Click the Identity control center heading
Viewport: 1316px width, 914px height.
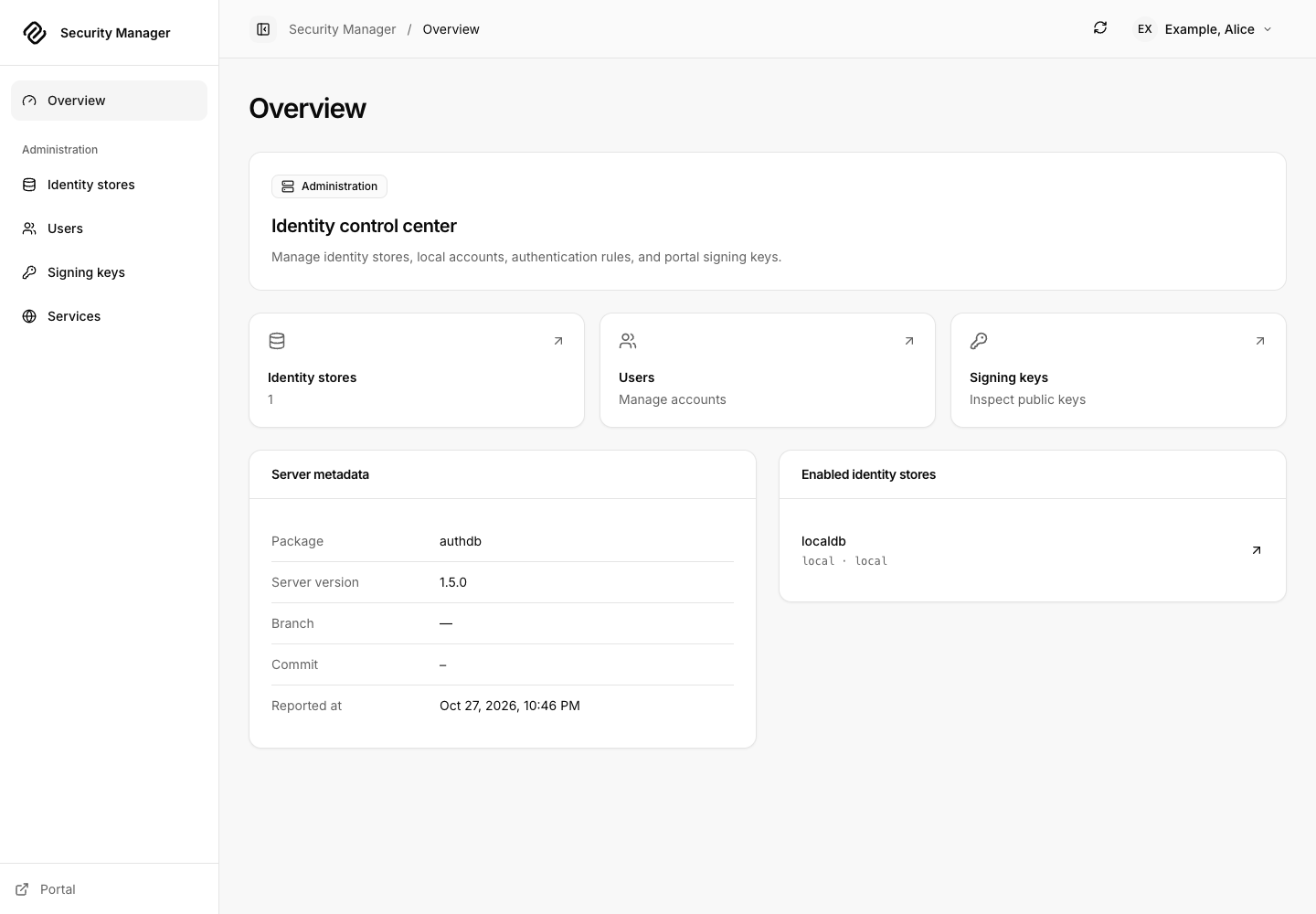(364, 226)
